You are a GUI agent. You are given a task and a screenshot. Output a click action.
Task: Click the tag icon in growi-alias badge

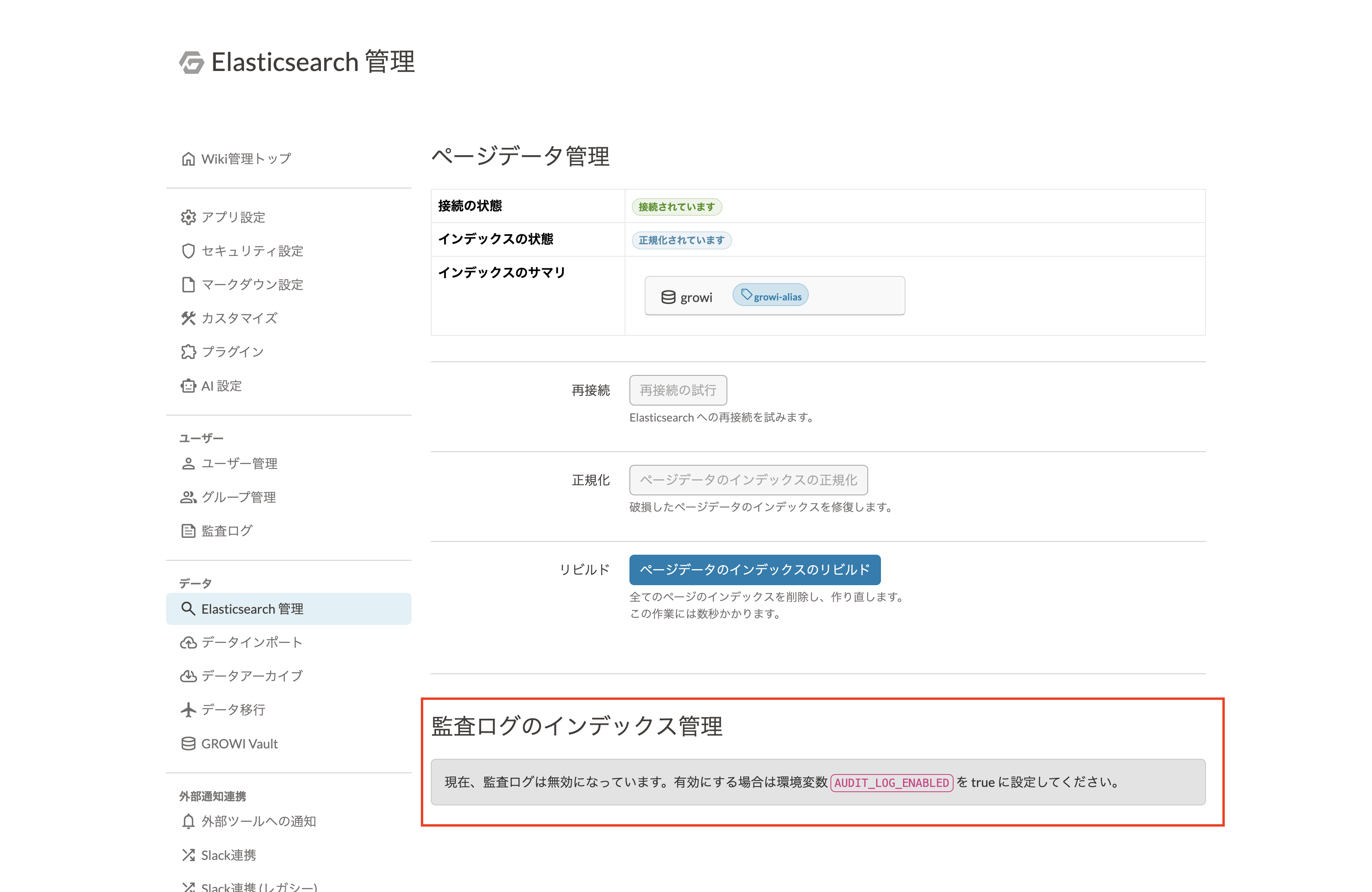point(747,294)
